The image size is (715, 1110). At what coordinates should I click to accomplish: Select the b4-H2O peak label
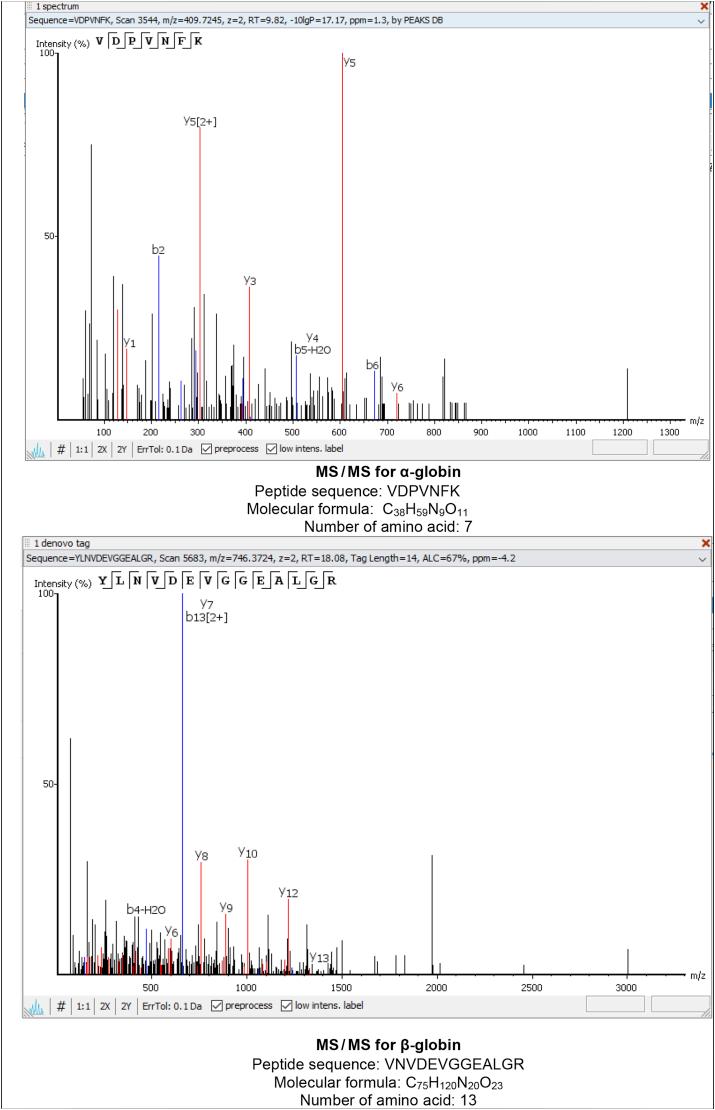coord(146,910)
